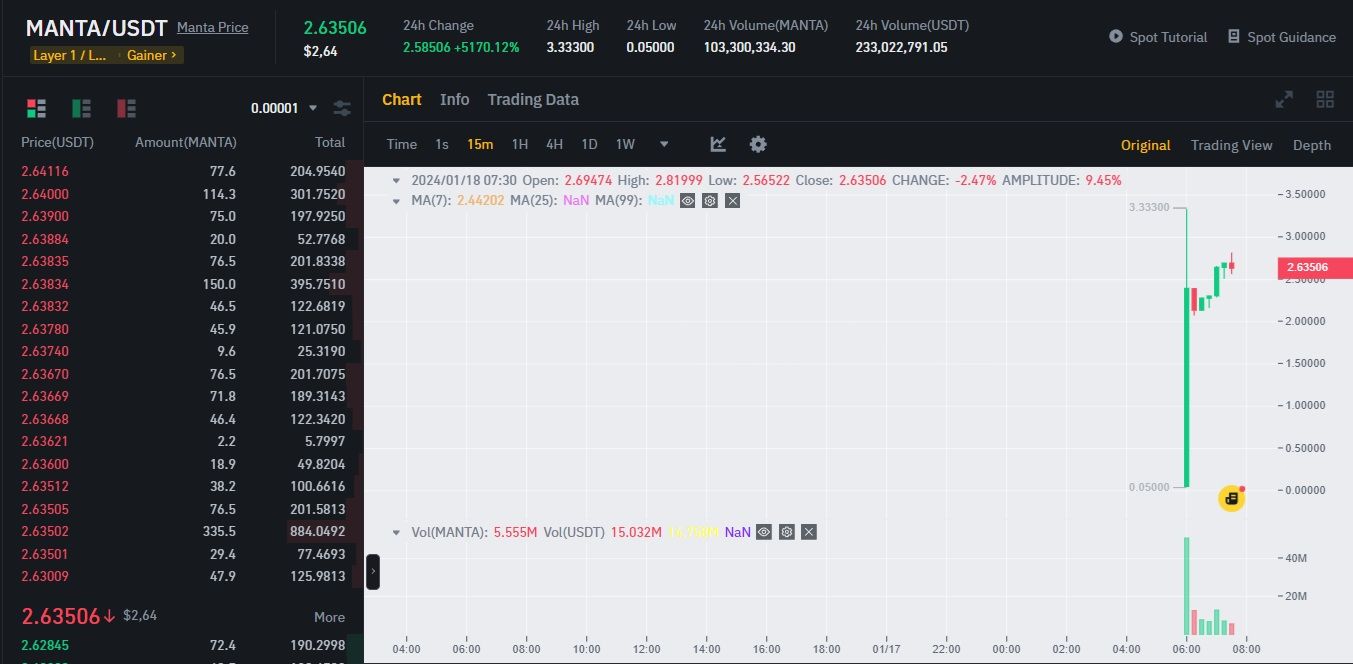Open order book settings sliders icon
Viewport: 1353px width, 664px height.
point(342,108)
